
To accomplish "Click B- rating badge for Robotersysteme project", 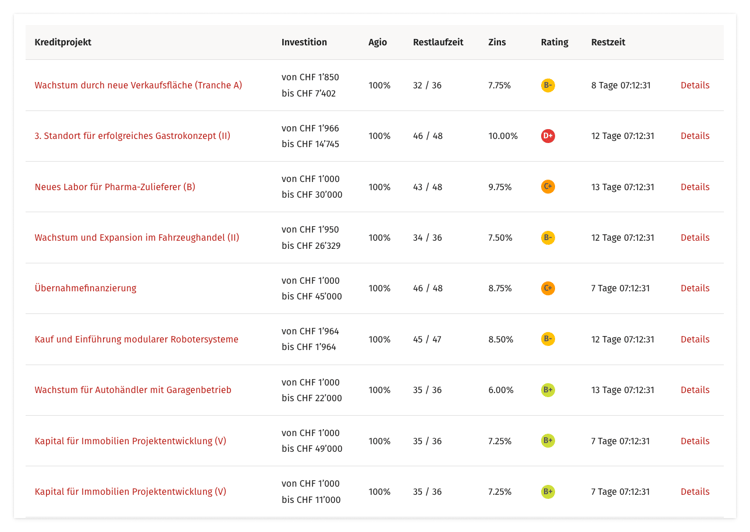I will [x=547, y=339].
